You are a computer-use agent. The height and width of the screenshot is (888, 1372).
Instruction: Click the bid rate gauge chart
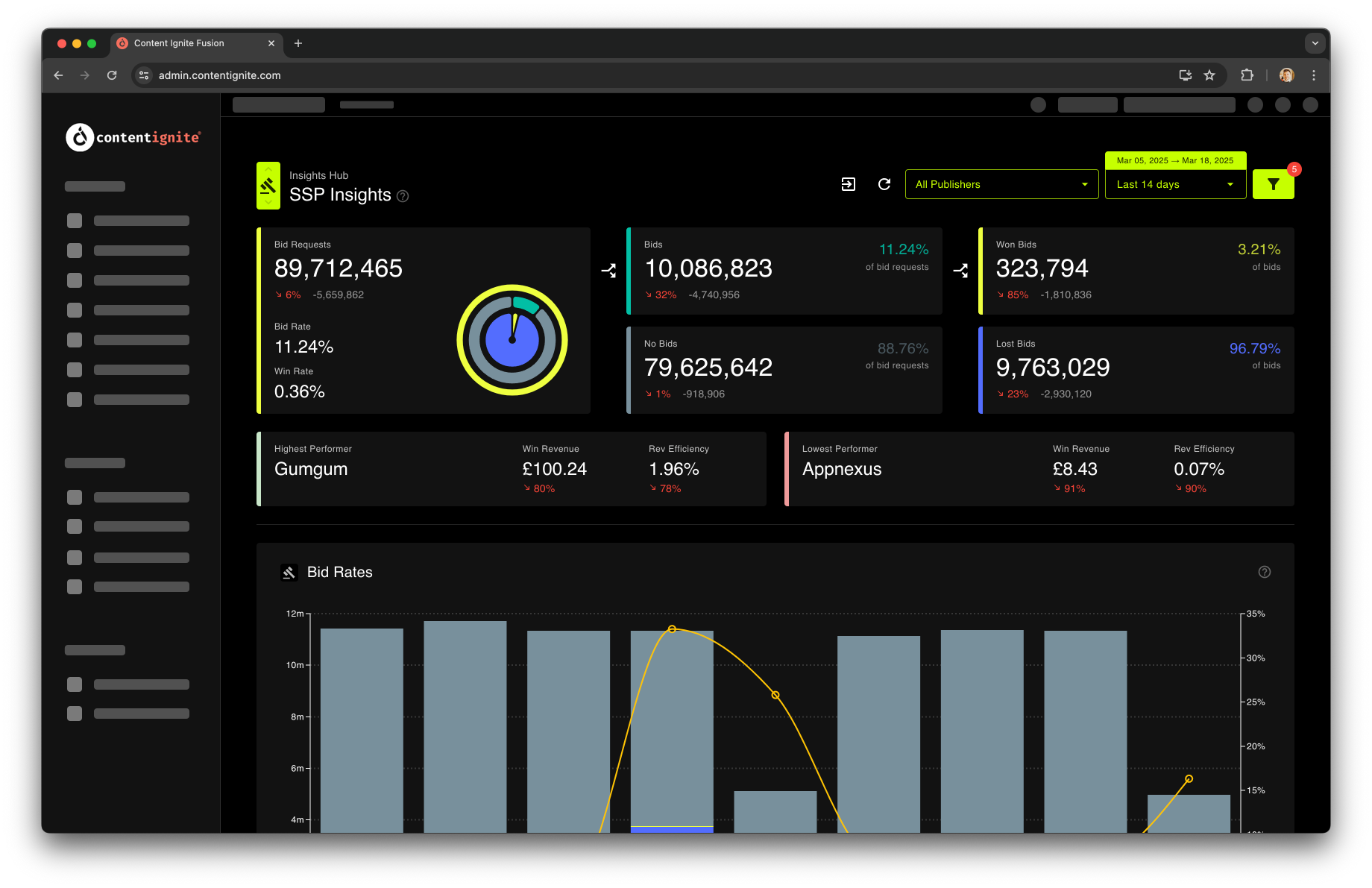pyautogui.click(x=512, y=340)
